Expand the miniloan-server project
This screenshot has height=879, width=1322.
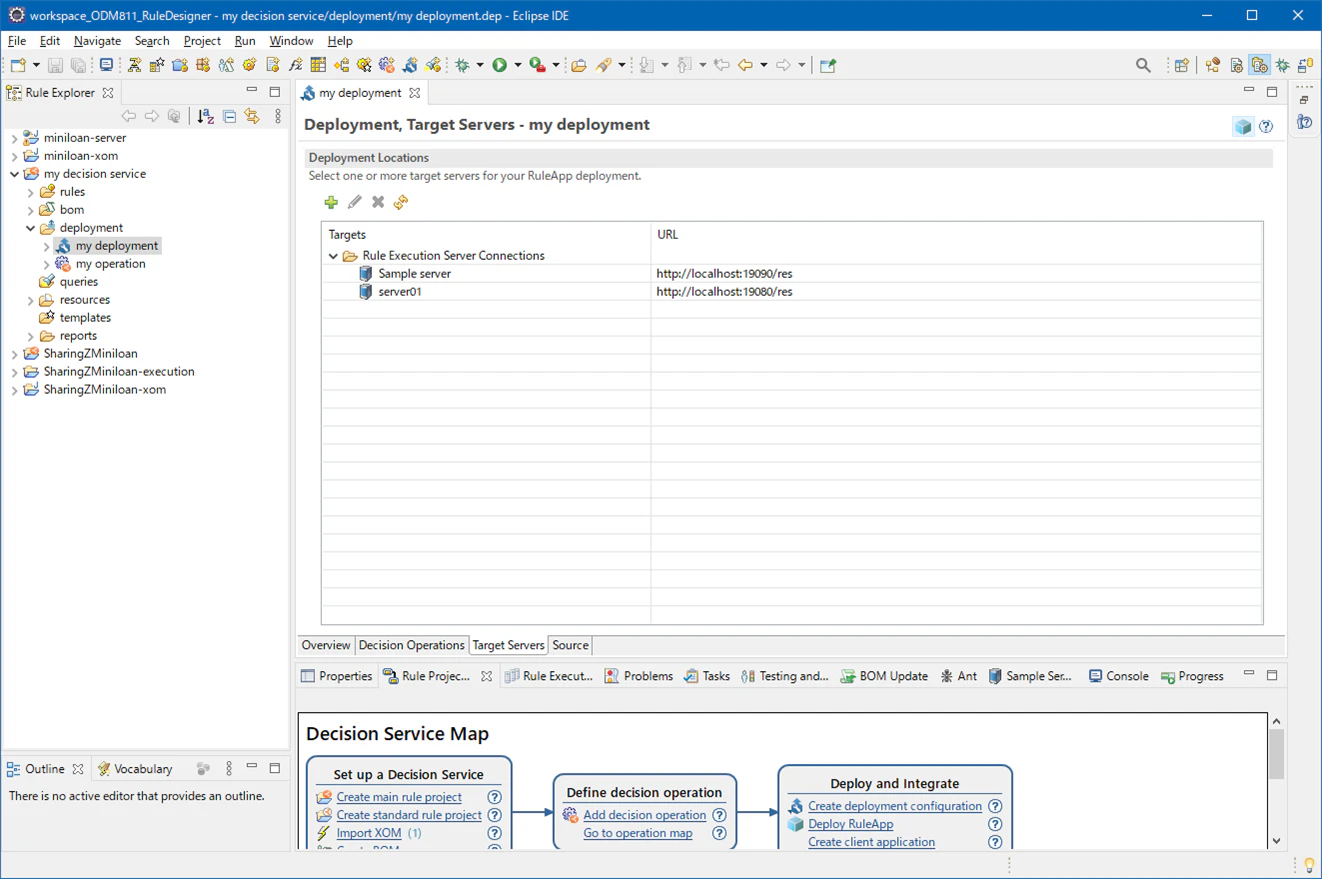pyautogui.click(x=14, y=138)
